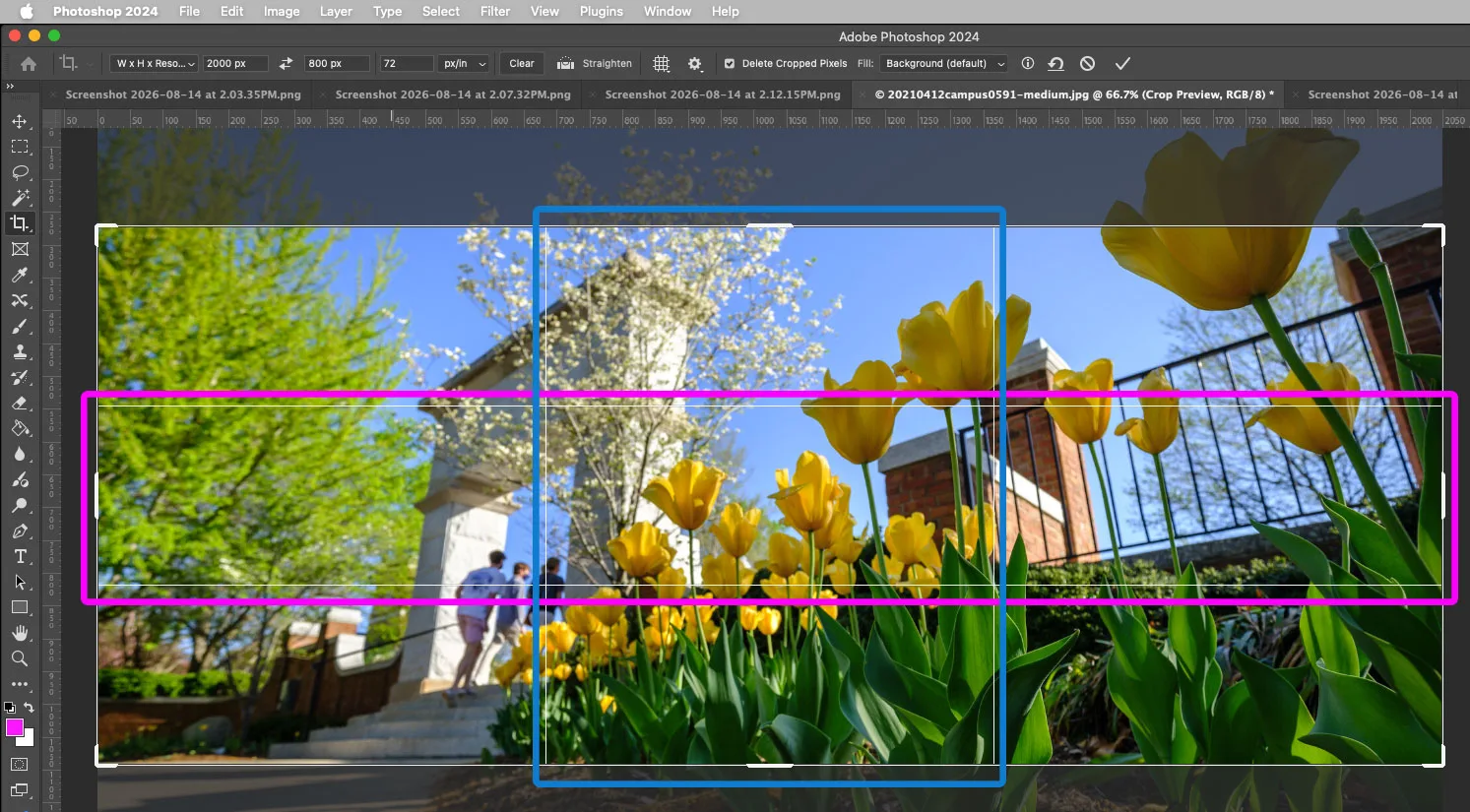Screen dimensions: 1470x812
Task: Select the Eraser tool
Action: pyautogui.click(x=20, y=403)
